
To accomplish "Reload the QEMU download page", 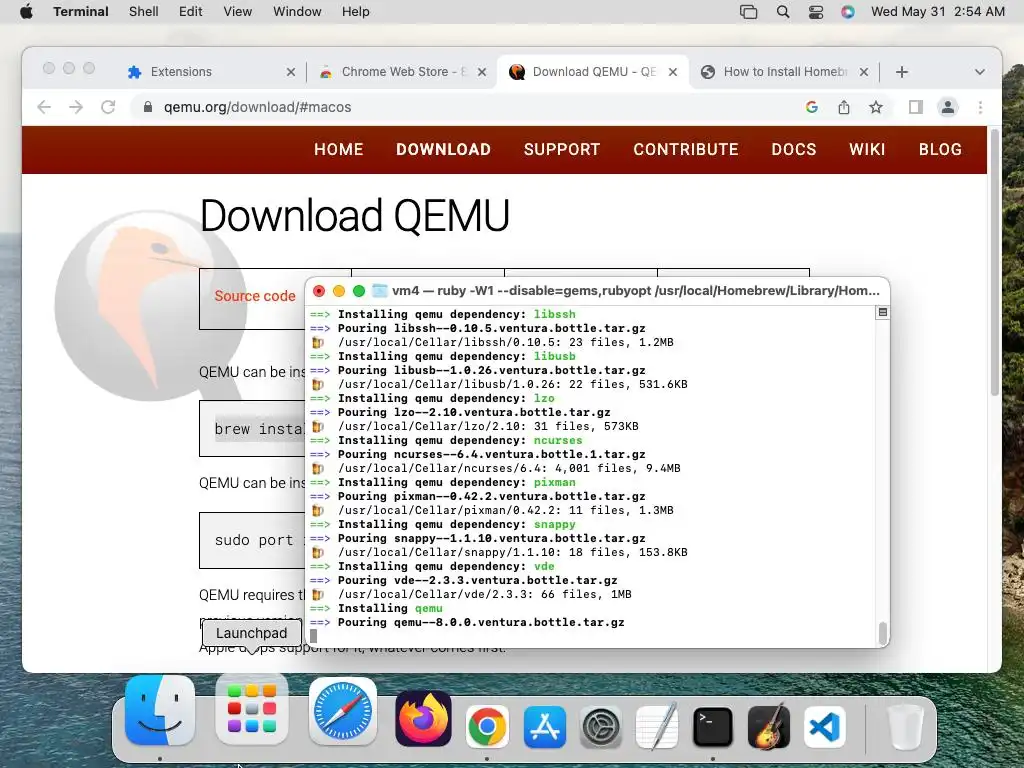I will point(108,107).
